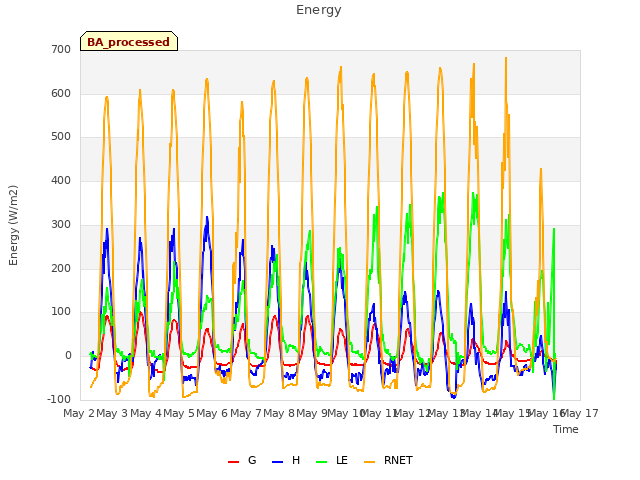Click the 700 y-axis tick label
640x480 pixels.
61,49
